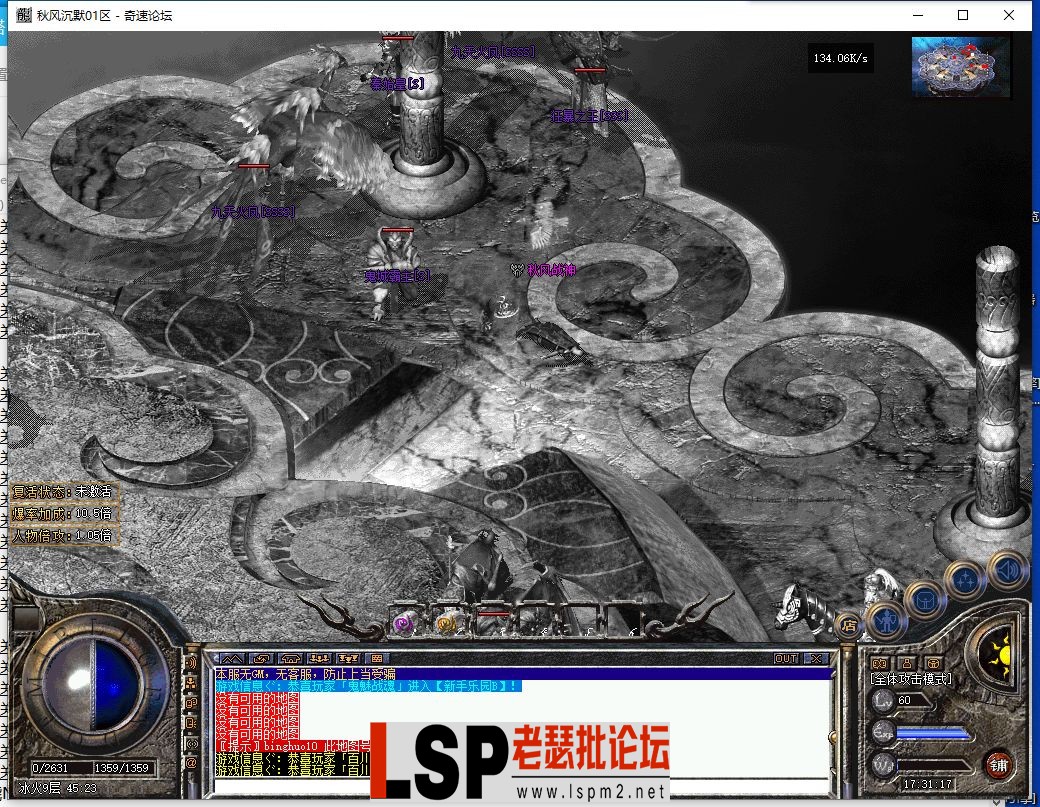Minimize the 秋风沉默01区 game window

(x=918, y=15)
